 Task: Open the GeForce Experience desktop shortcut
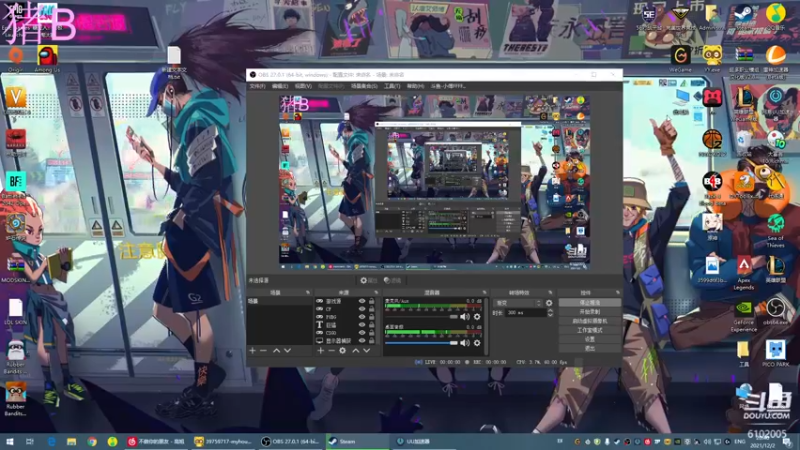click(x=744, y=315)
